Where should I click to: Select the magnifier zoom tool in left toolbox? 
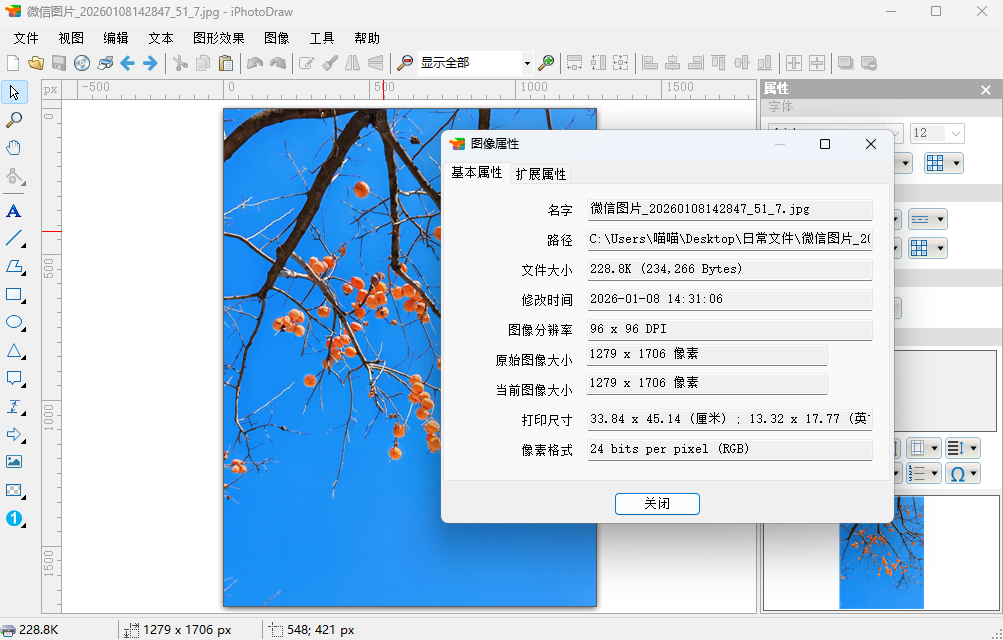[14, 120]
